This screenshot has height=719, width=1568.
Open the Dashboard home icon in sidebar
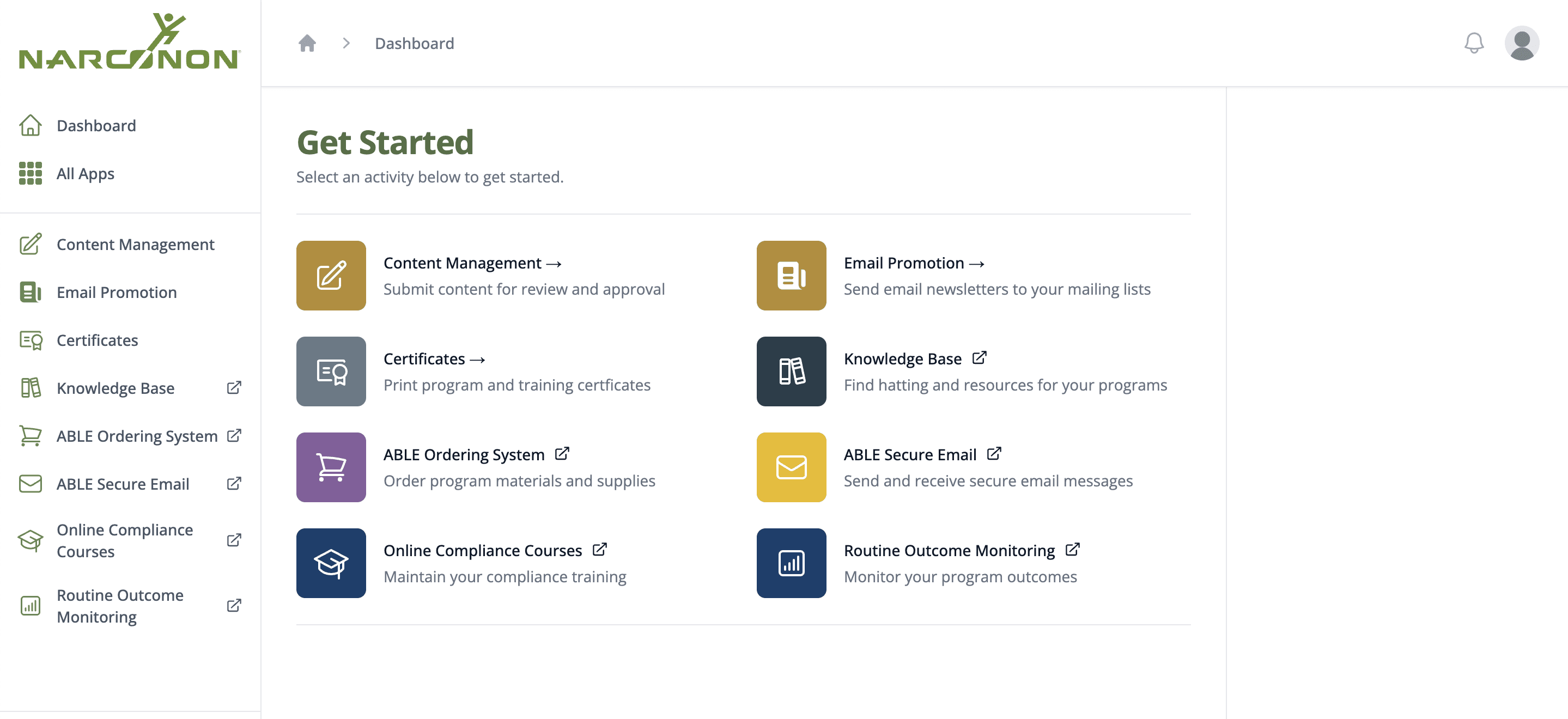pyautogui.click(x=31, y=125)
